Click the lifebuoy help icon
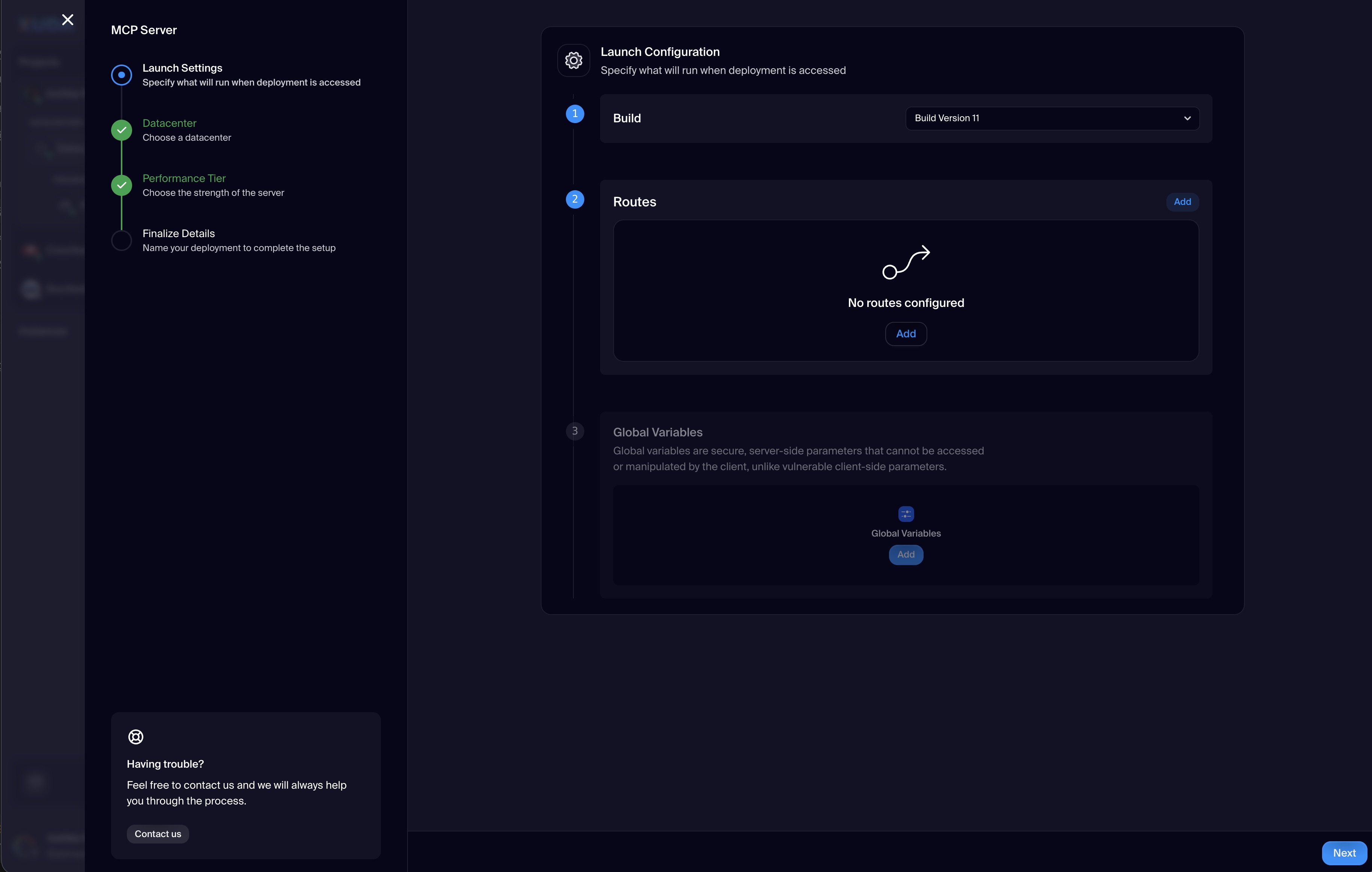The width and height of the screenshot is (1372, 872). [x=135, y=737]
